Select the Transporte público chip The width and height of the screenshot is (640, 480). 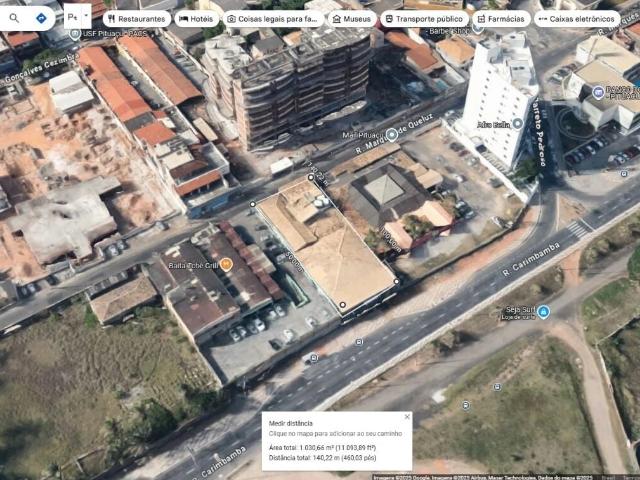(424, 19)
